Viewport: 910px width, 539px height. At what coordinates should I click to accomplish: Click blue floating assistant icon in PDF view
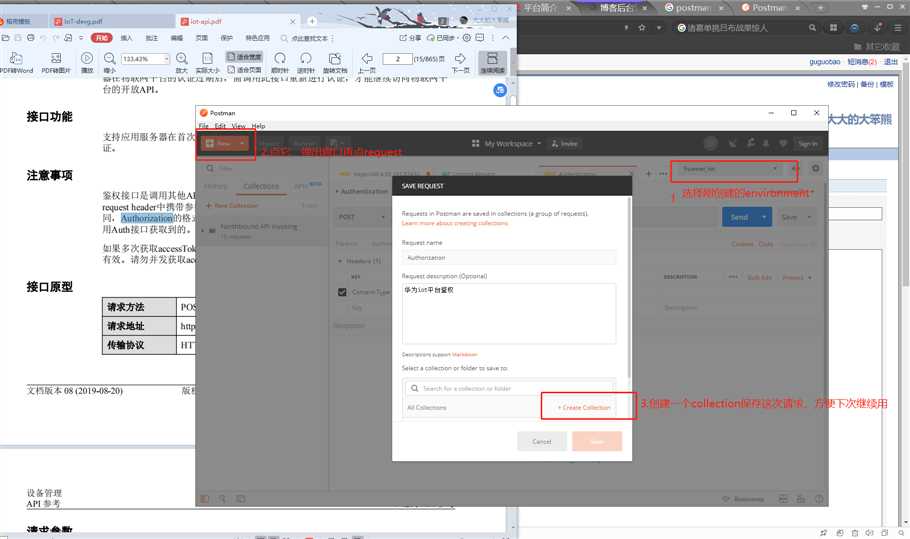500,90
